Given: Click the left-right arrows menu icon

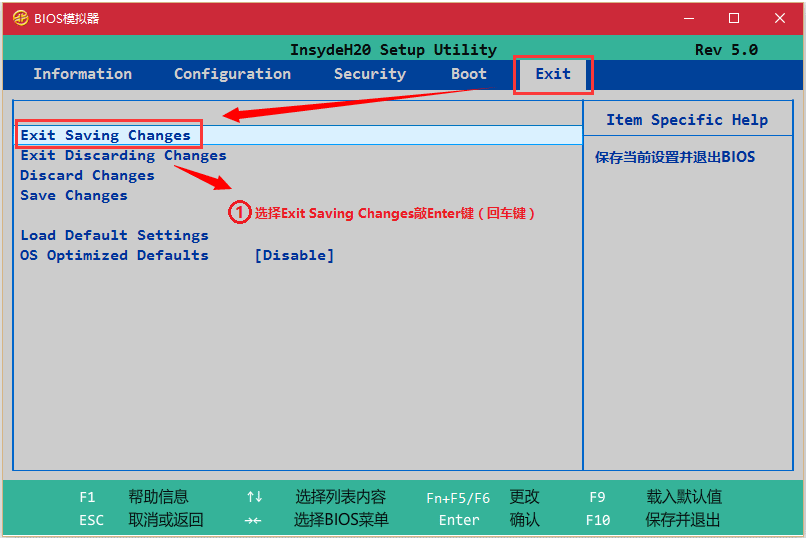Looking at the screenshot, I should click(255, 520).
